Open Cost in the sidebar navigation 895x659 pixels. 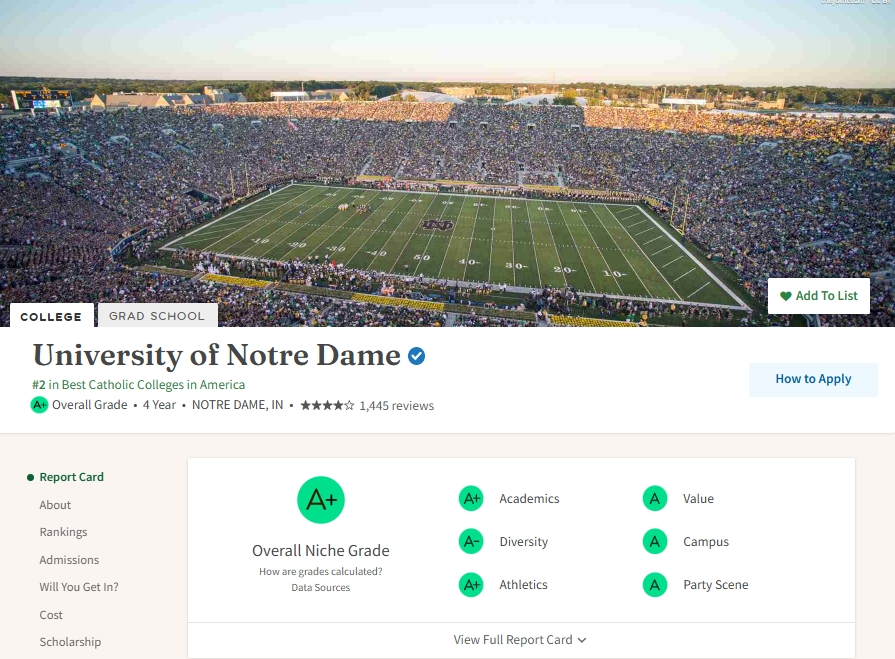[x=51, y=615]
